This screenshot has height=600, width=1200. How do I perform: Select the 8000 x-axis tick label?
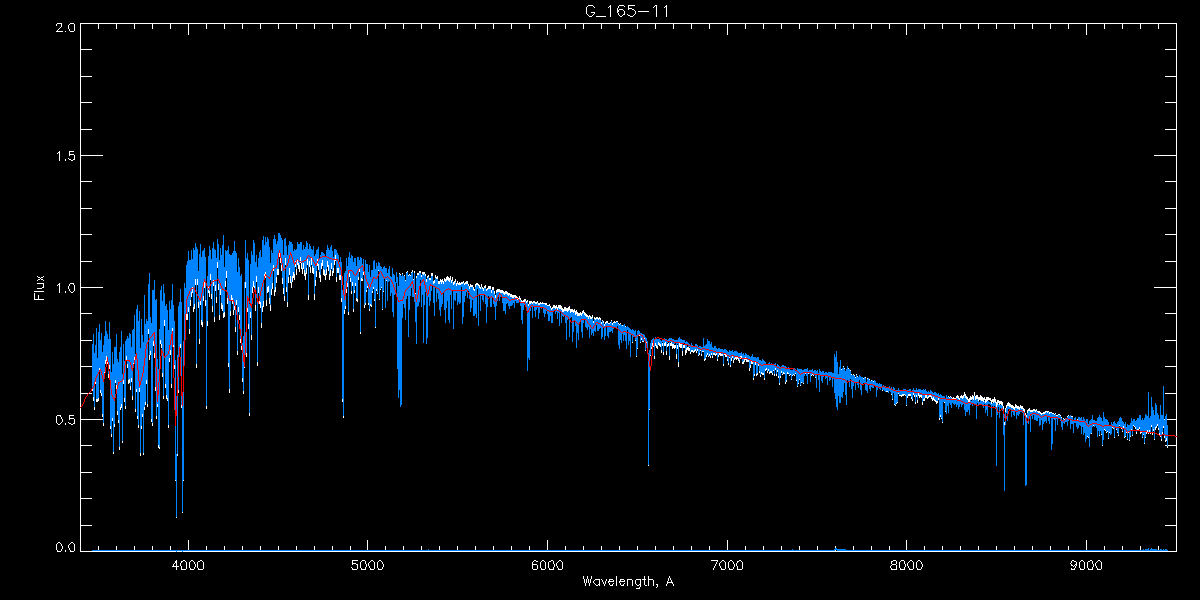click(906, 564)
